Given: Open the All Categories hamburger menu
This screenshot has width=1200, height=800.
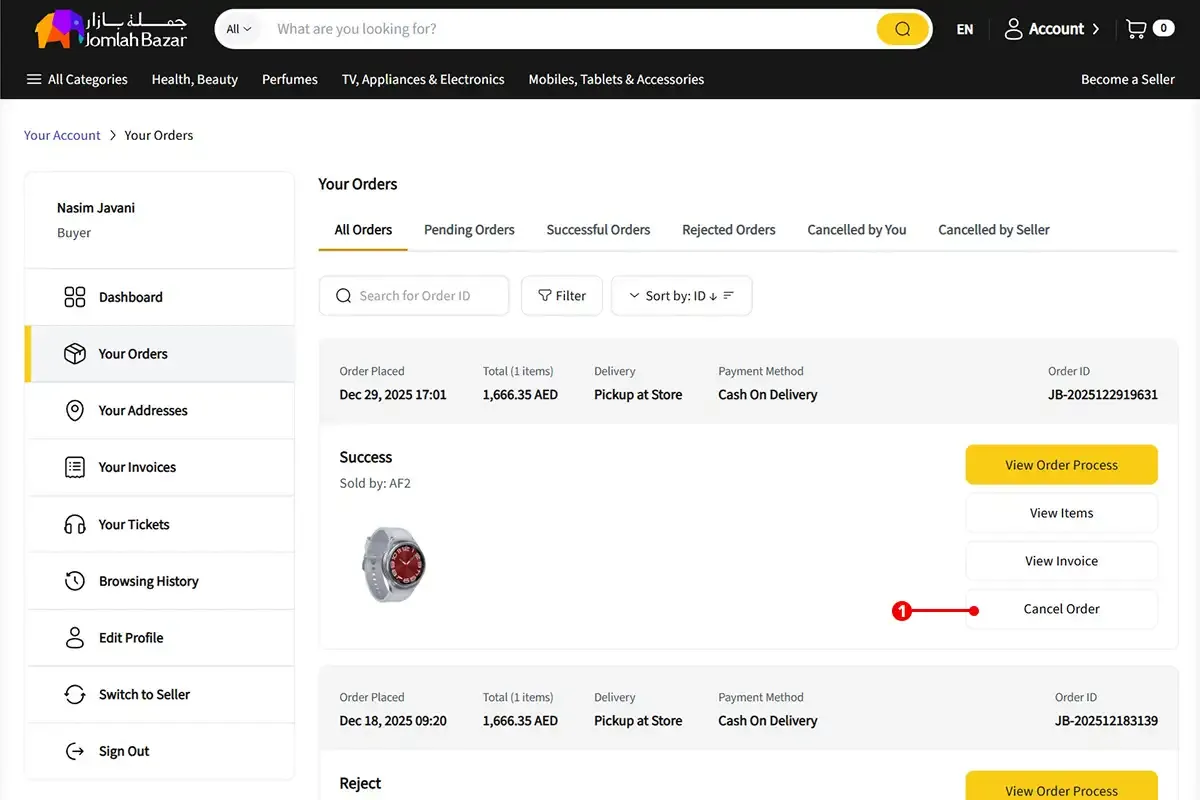Looking at the screenshot, I should coord(77,79).
